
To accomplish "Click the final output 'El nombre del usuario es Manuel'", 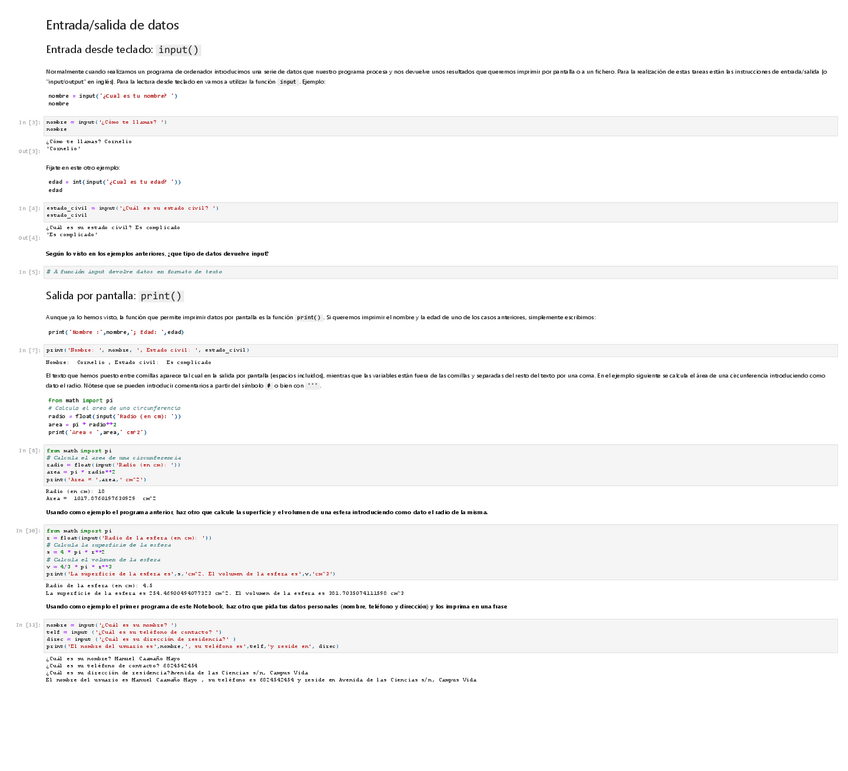I will click(261, 680).
